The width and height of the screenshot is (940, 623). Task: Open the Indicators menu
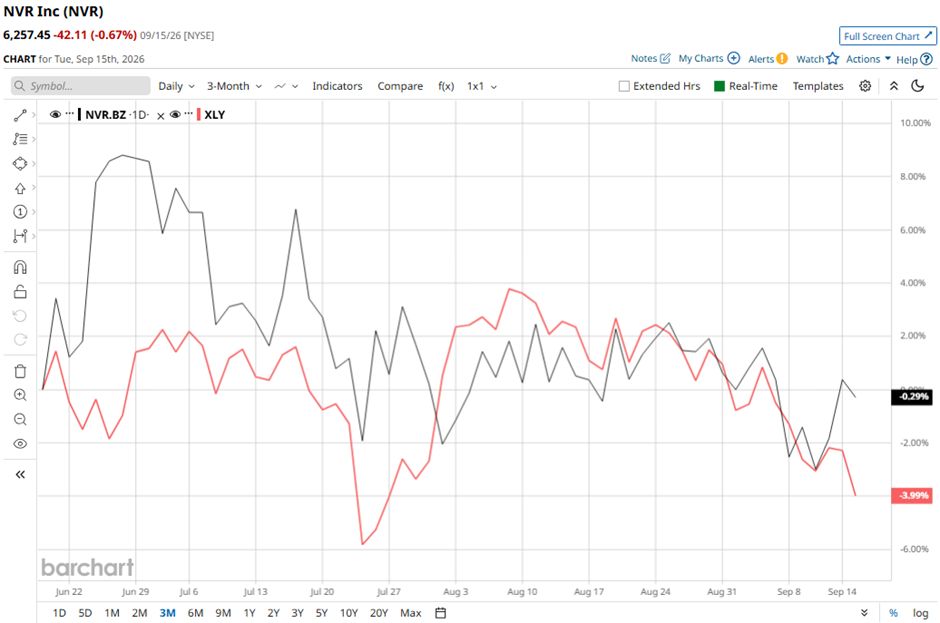[337, 86]
